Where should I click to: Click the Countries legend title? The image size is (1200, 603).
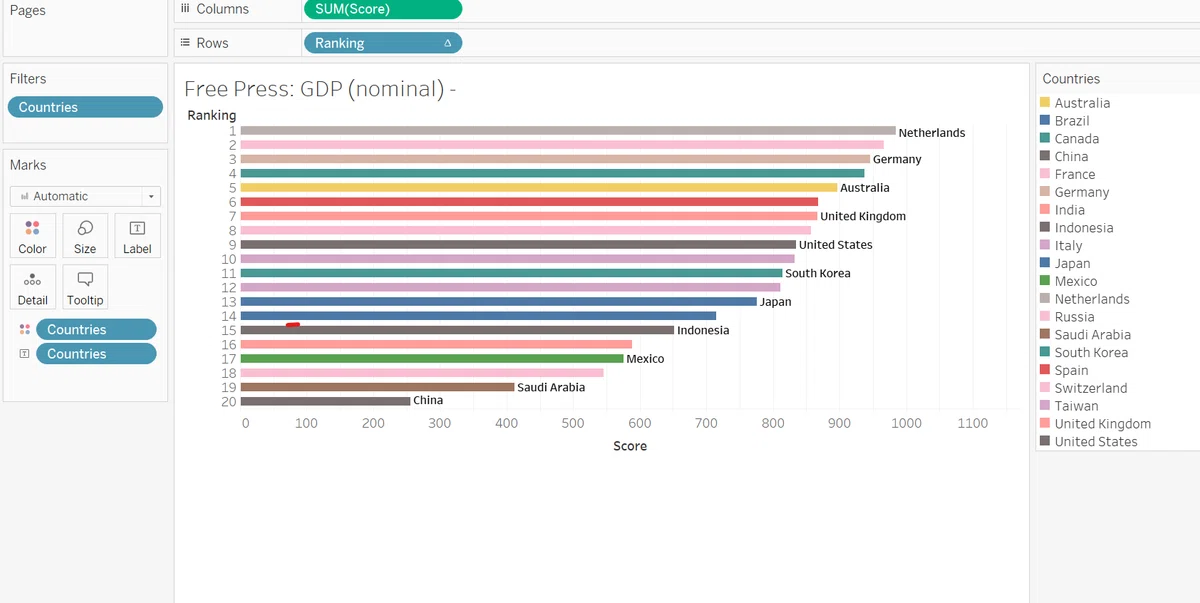1071,79
